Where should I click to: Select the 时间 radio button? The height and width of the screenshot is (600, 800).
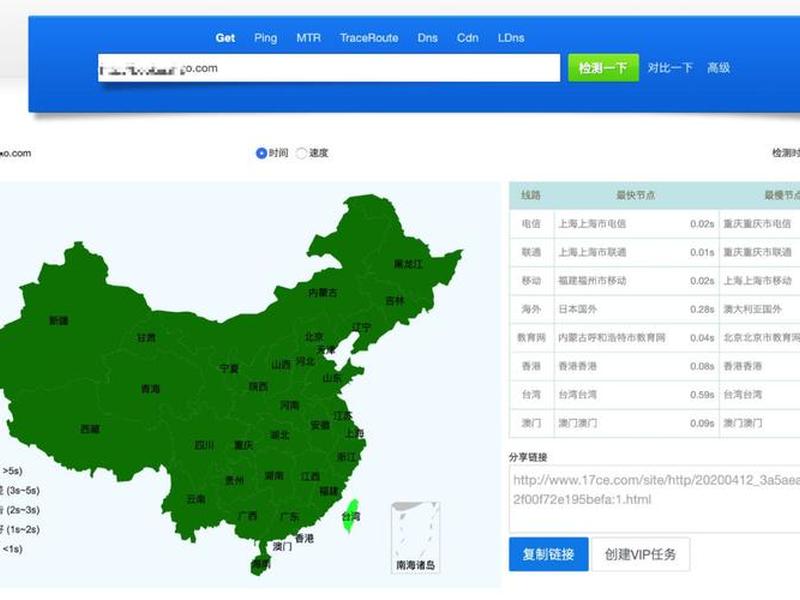(x=261, y=153)
